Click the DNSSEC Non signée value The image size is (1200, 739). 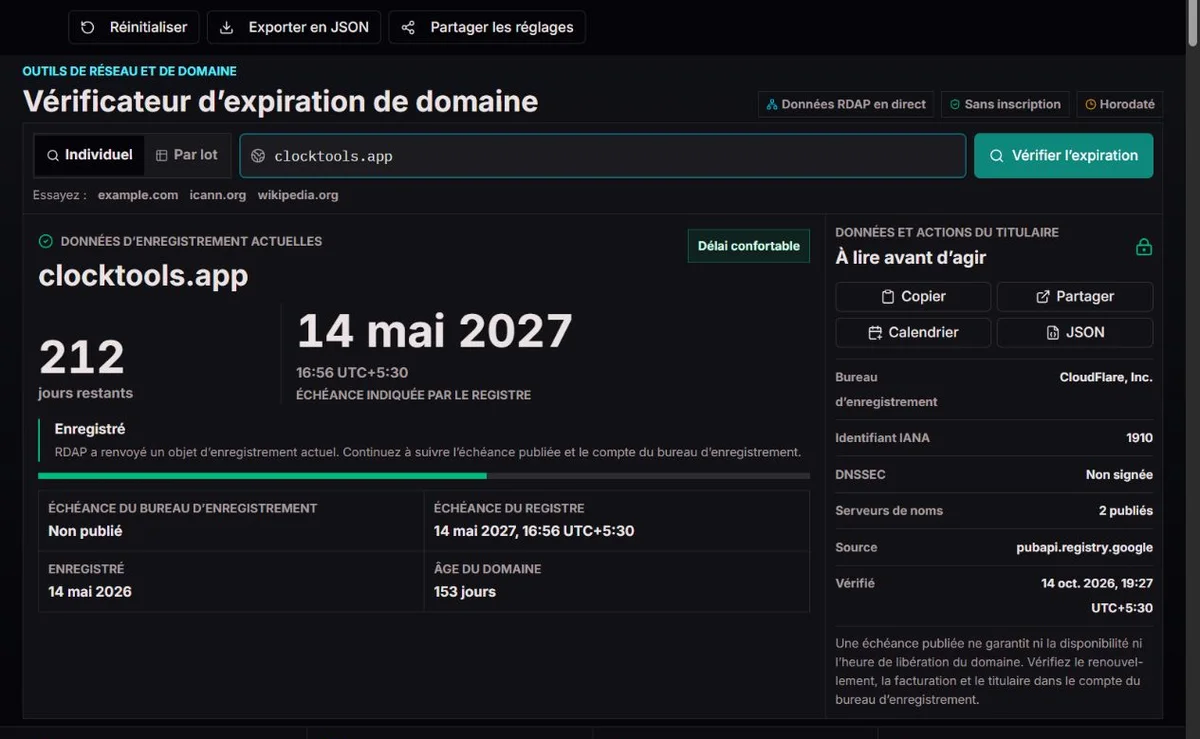[x=1119, y=475]
